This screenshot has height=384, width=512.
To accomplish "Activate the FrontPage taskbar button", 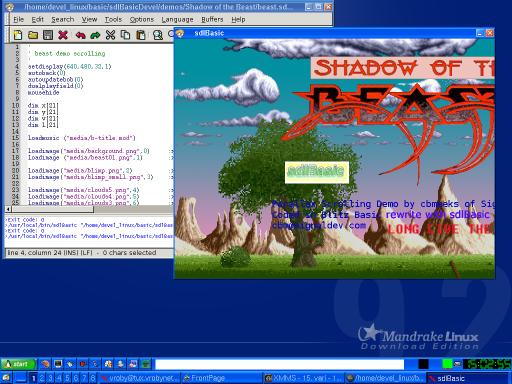I will [222, 378].
